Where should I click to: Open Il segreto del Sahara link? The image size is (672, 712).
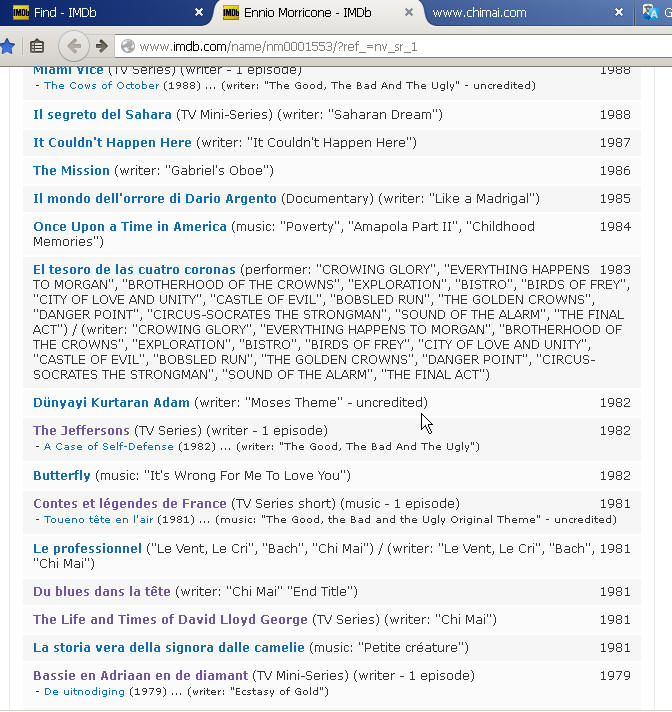coord(102,114)
